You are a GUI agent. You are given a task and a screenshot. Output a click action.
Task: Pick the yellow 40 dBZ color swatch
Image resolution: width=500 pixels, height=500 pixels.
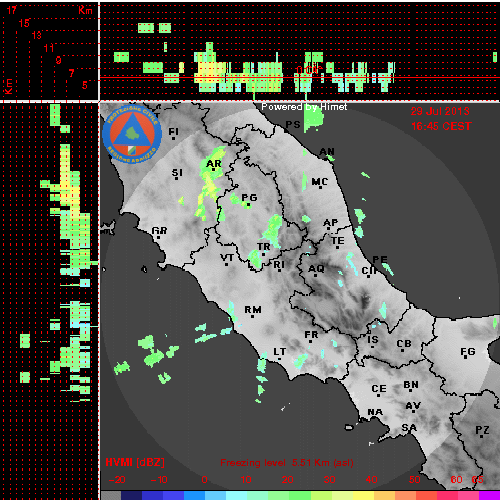click(363, 495)
